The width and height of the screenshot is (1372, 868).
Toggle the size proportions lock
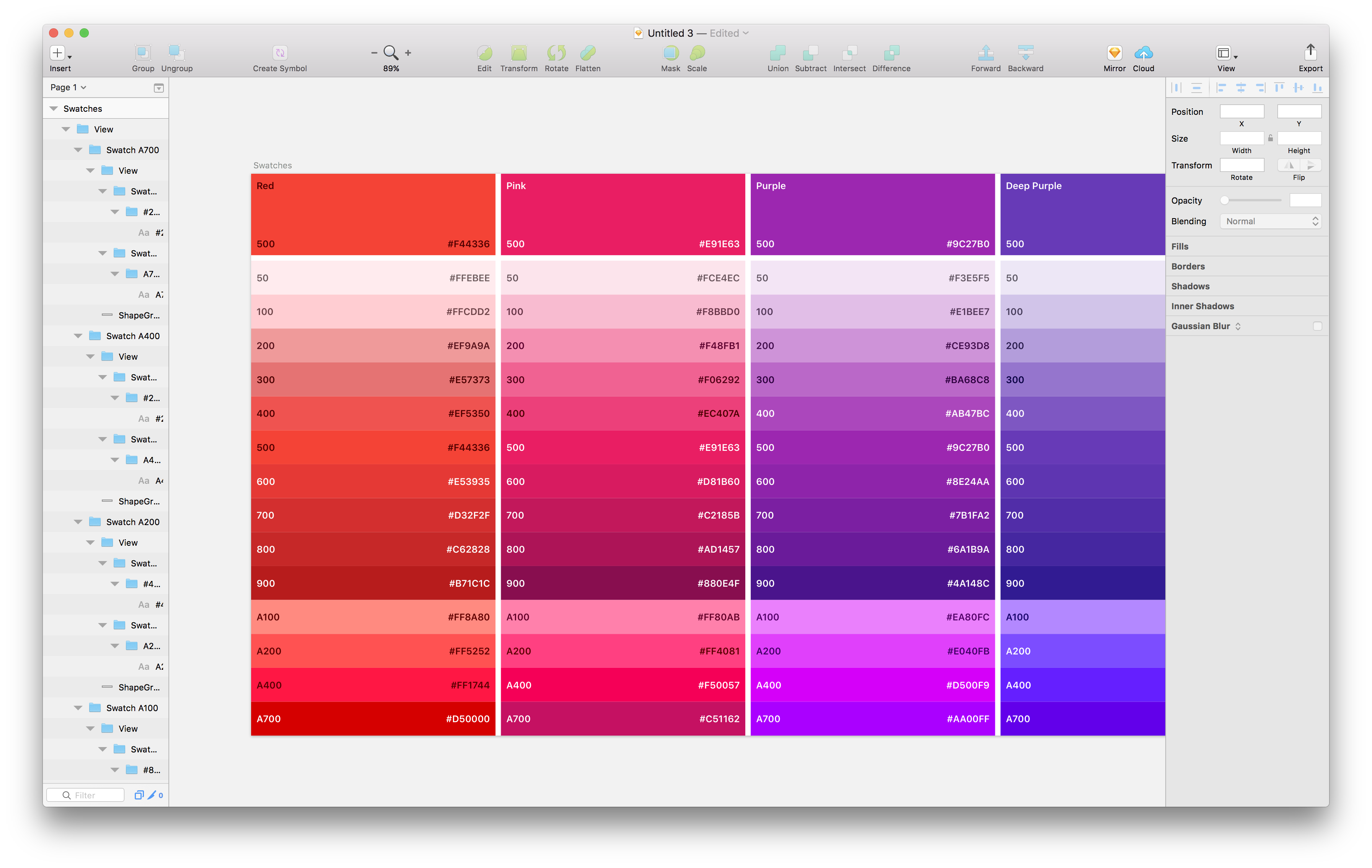tap(1270, 138)
